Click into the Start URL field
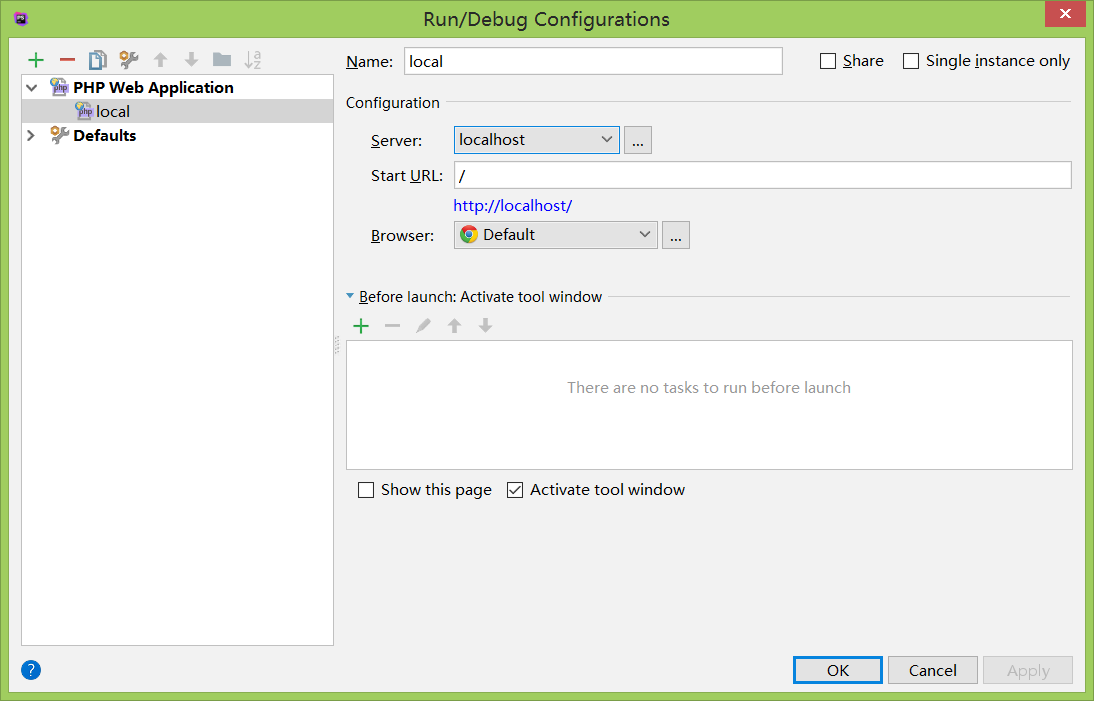This screenshot has height=727, width=1094. point(762,176)
